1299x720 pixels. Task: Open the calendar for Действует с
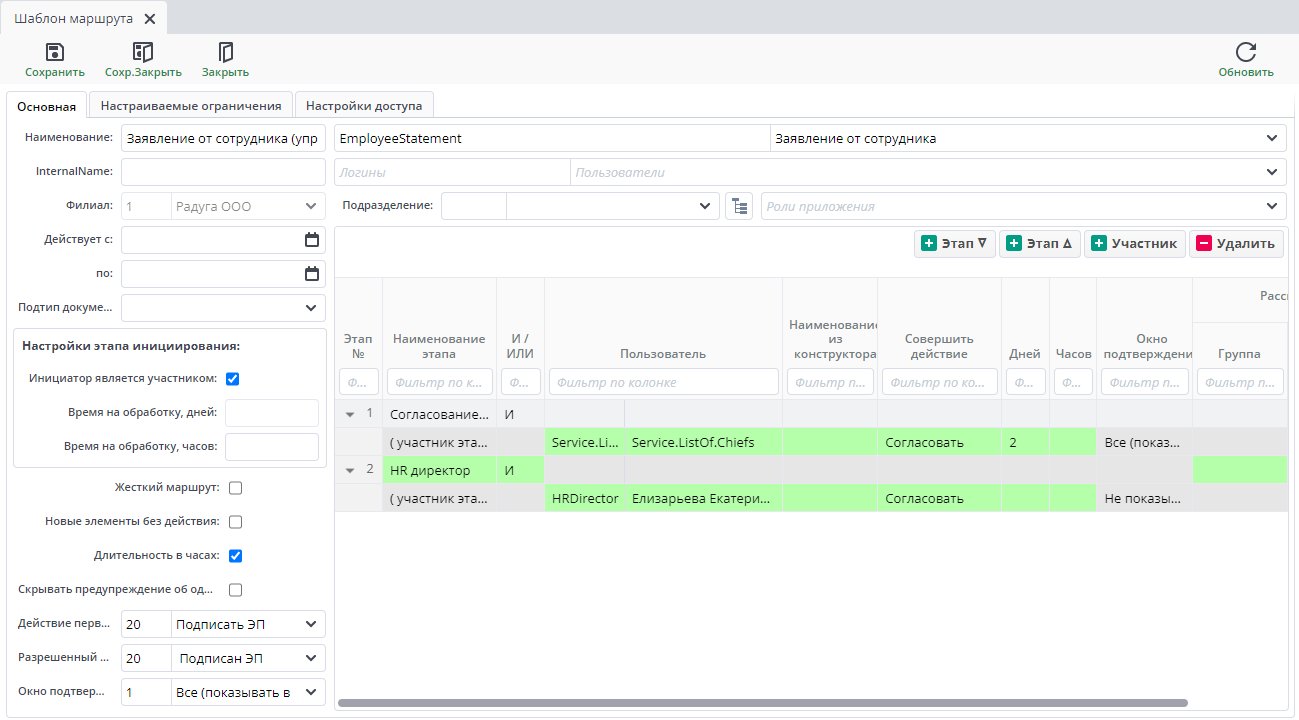[312, 240]
